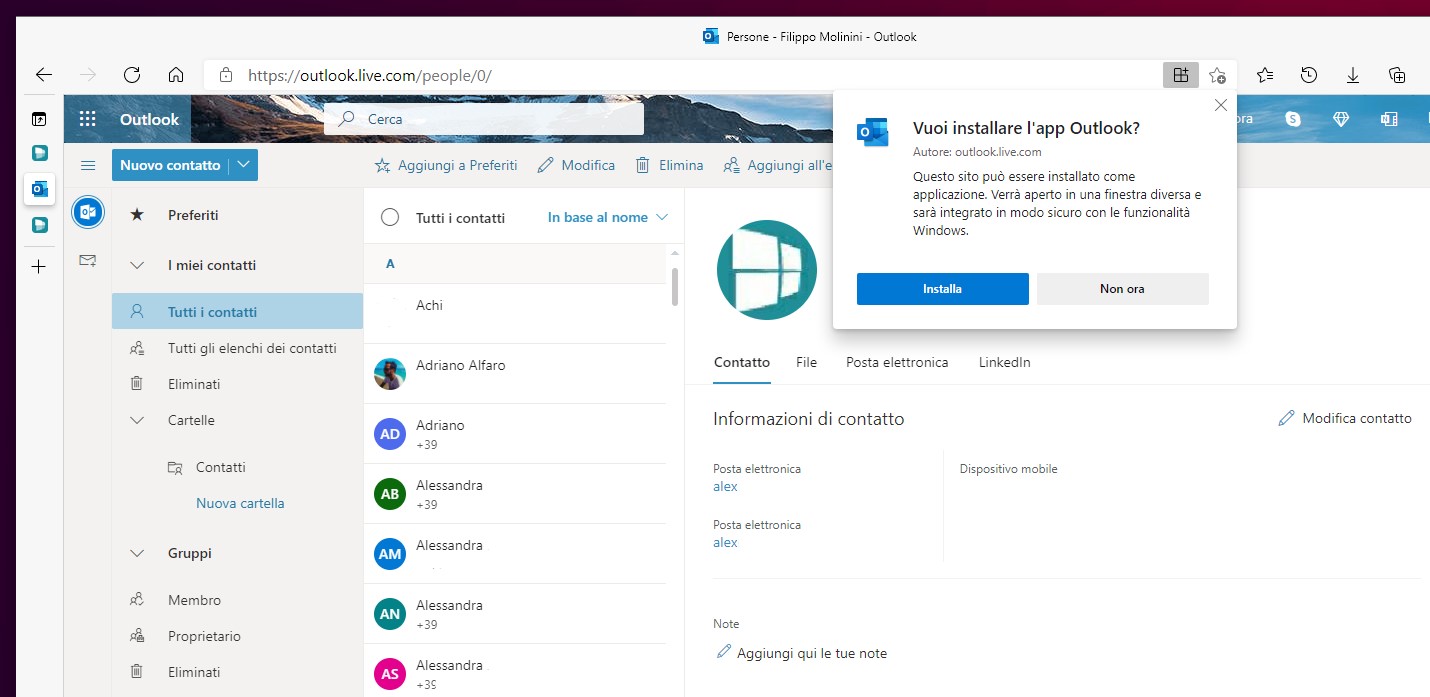
Task: Click Modifica in the command bar
Action: [x=576, y=165]
